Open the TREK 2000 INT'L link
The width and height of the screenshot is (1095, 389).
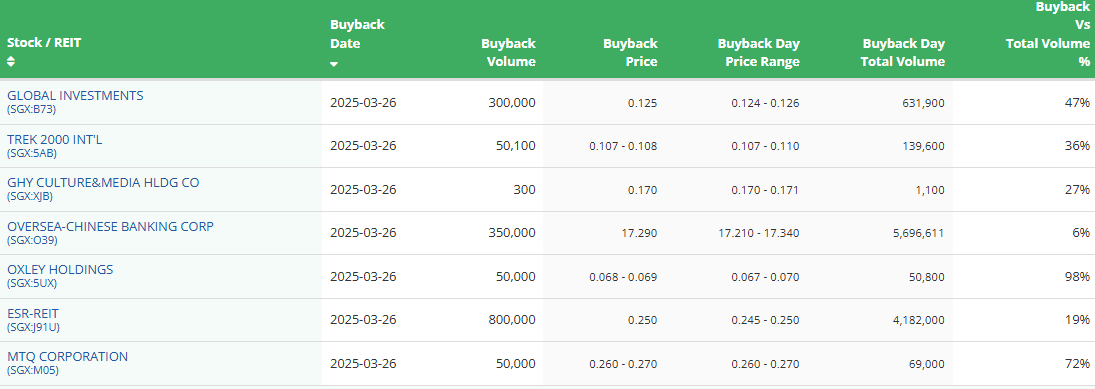pos(55,140)
